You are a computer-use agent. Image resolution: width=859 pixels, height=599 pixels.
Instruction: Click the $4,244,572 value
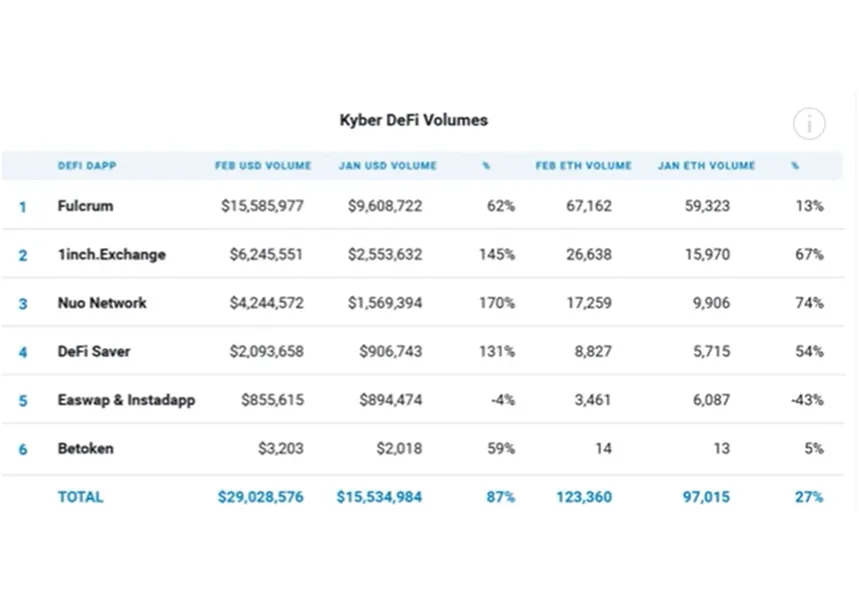pyautogui.click(x=266, y=303)
